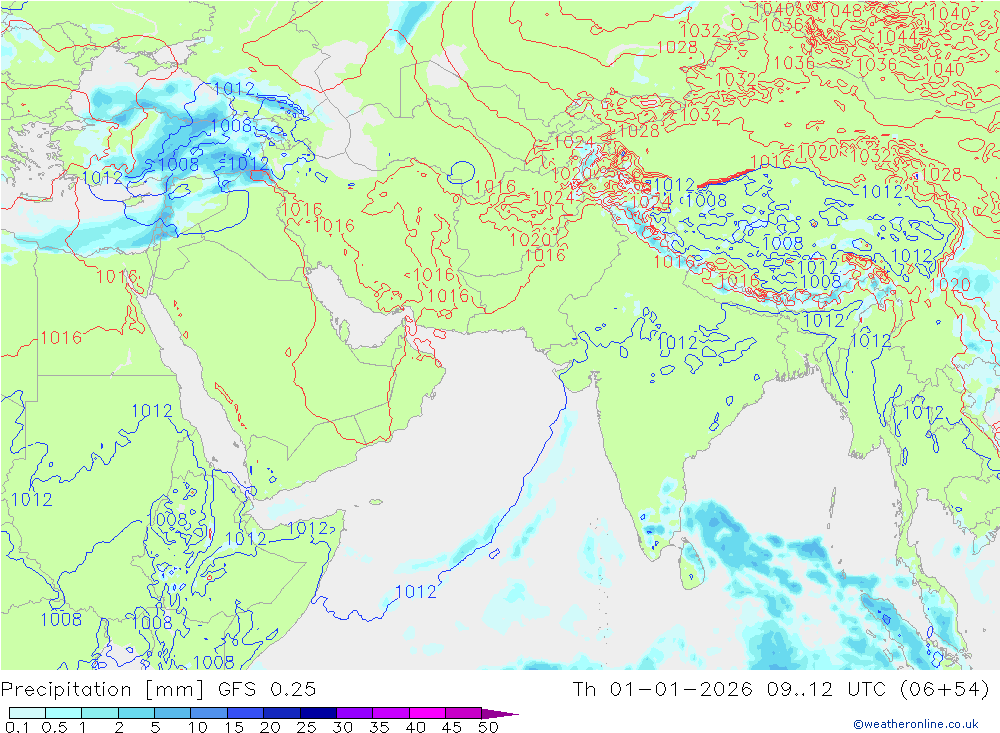Click the '1012' isobar label over Arabian Sea

(416, 591)
